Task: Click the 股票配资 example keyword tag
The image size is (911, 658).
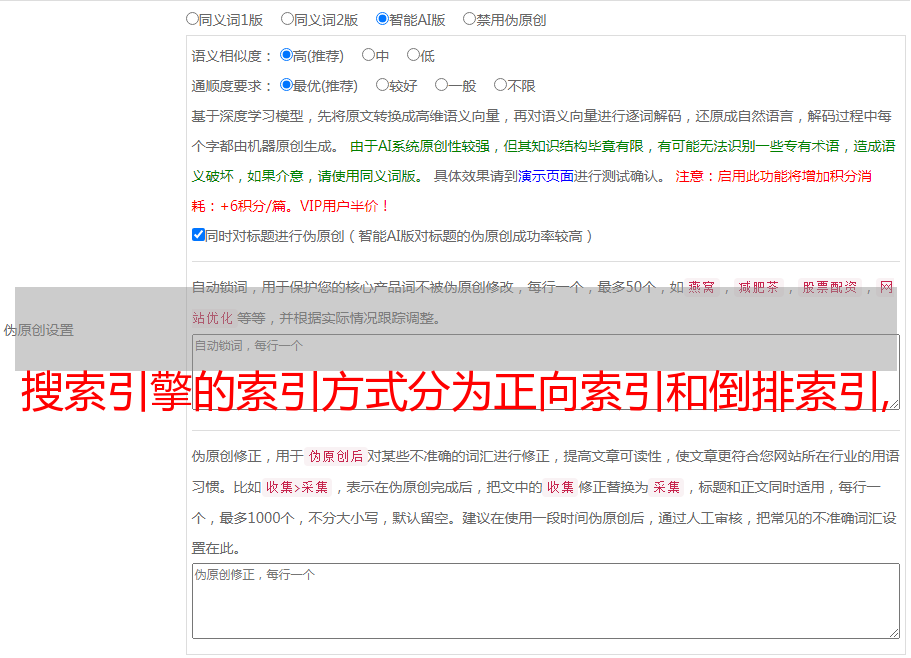Action: point(830,287)
